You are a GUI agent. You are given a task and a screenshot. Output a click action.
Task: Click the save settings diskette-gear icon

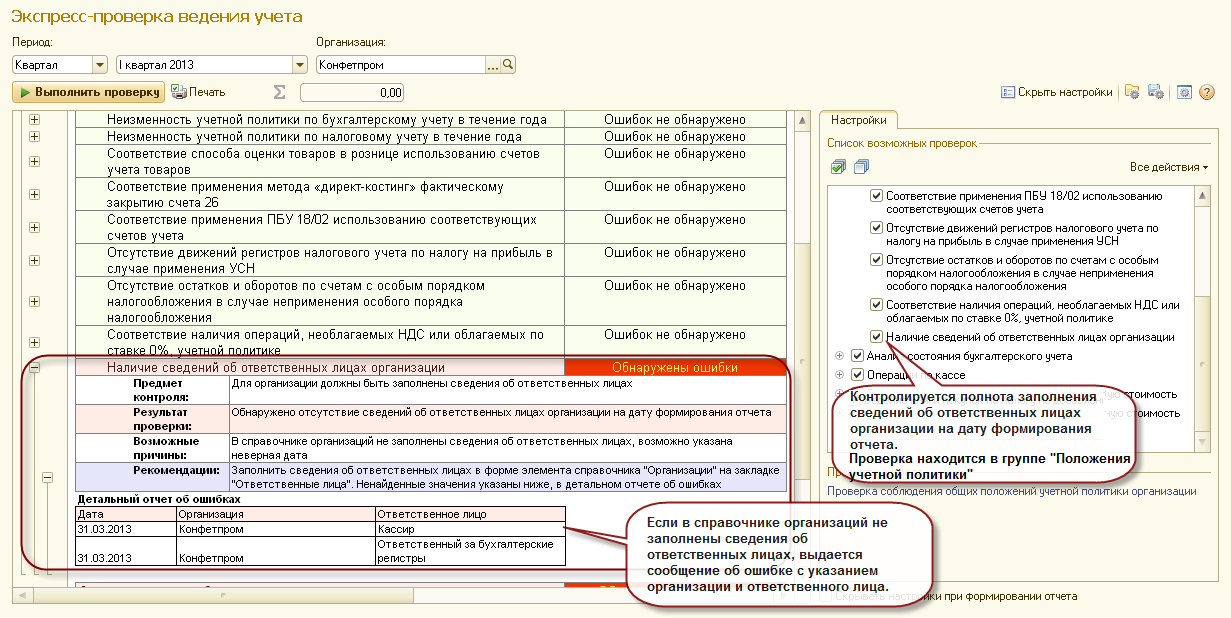coord(1155,92)
